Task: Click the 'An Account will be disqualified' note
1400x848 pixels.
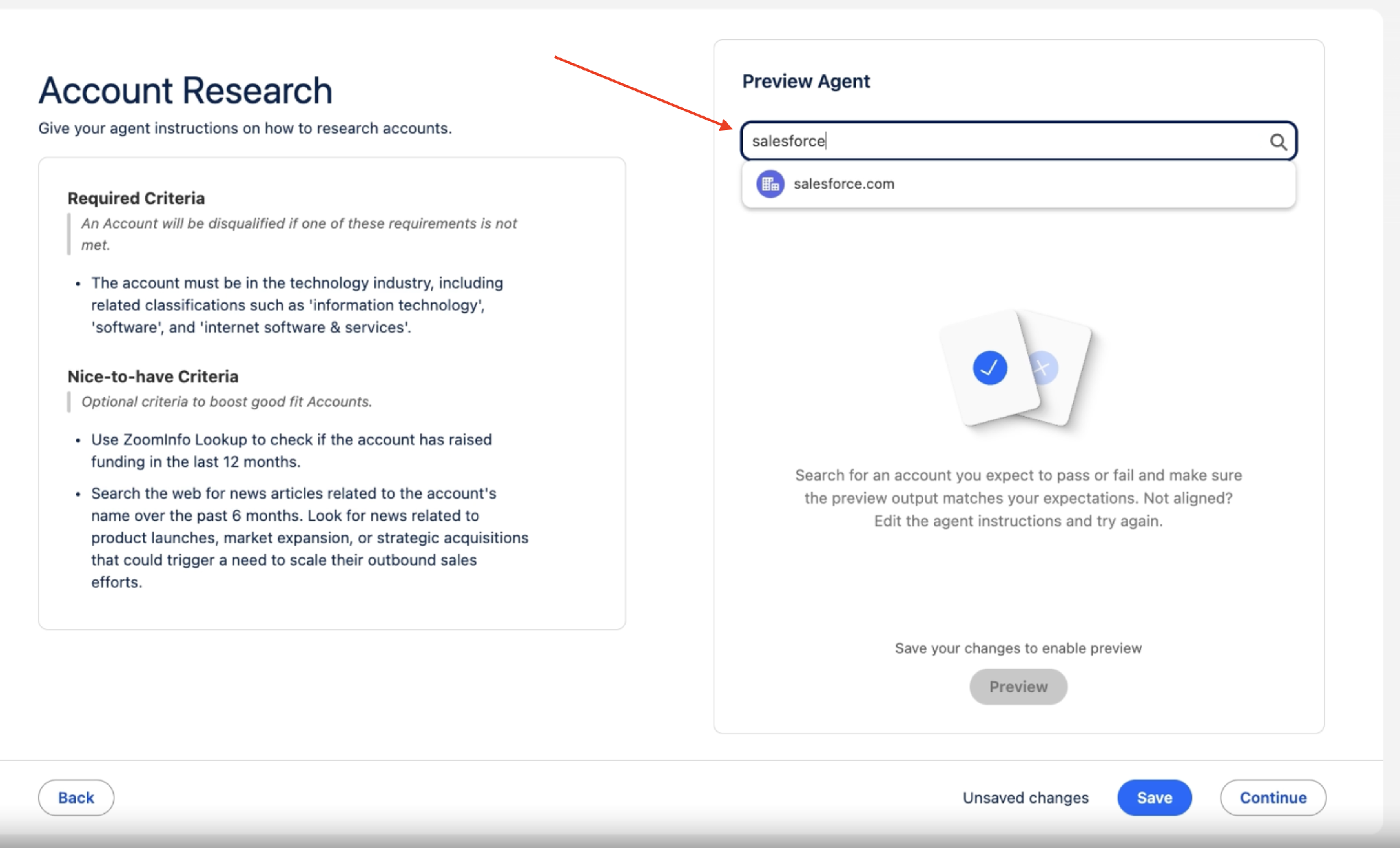Action: coord(299,234)
